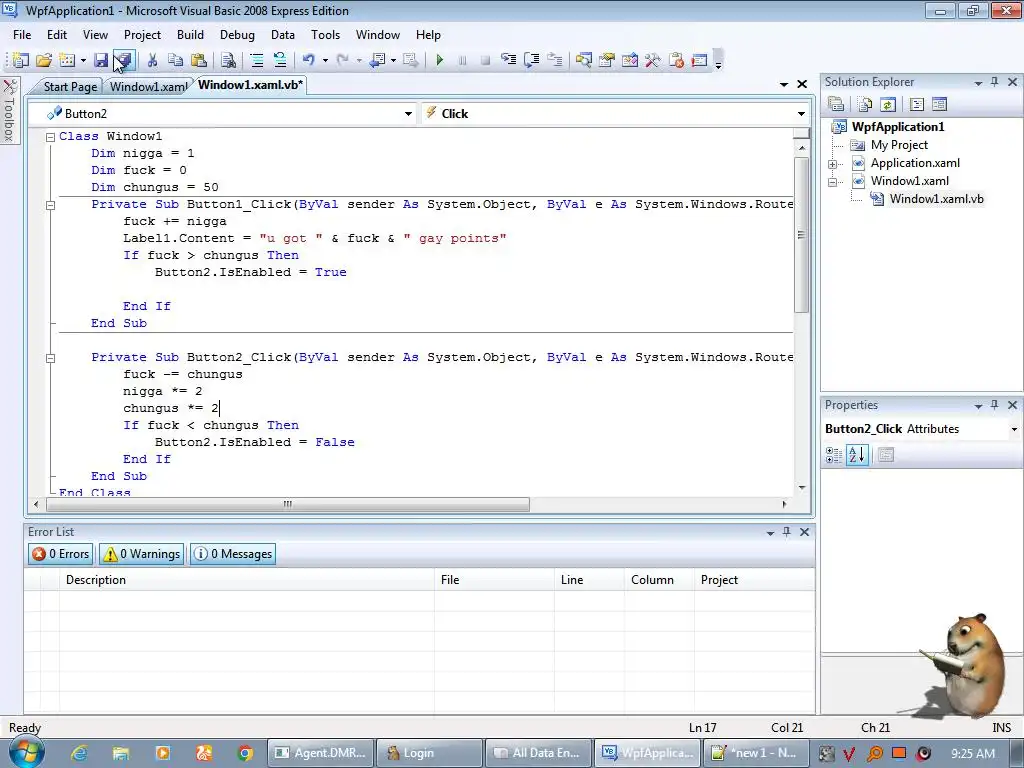Toggle the 0 Warnings filter

142,554
